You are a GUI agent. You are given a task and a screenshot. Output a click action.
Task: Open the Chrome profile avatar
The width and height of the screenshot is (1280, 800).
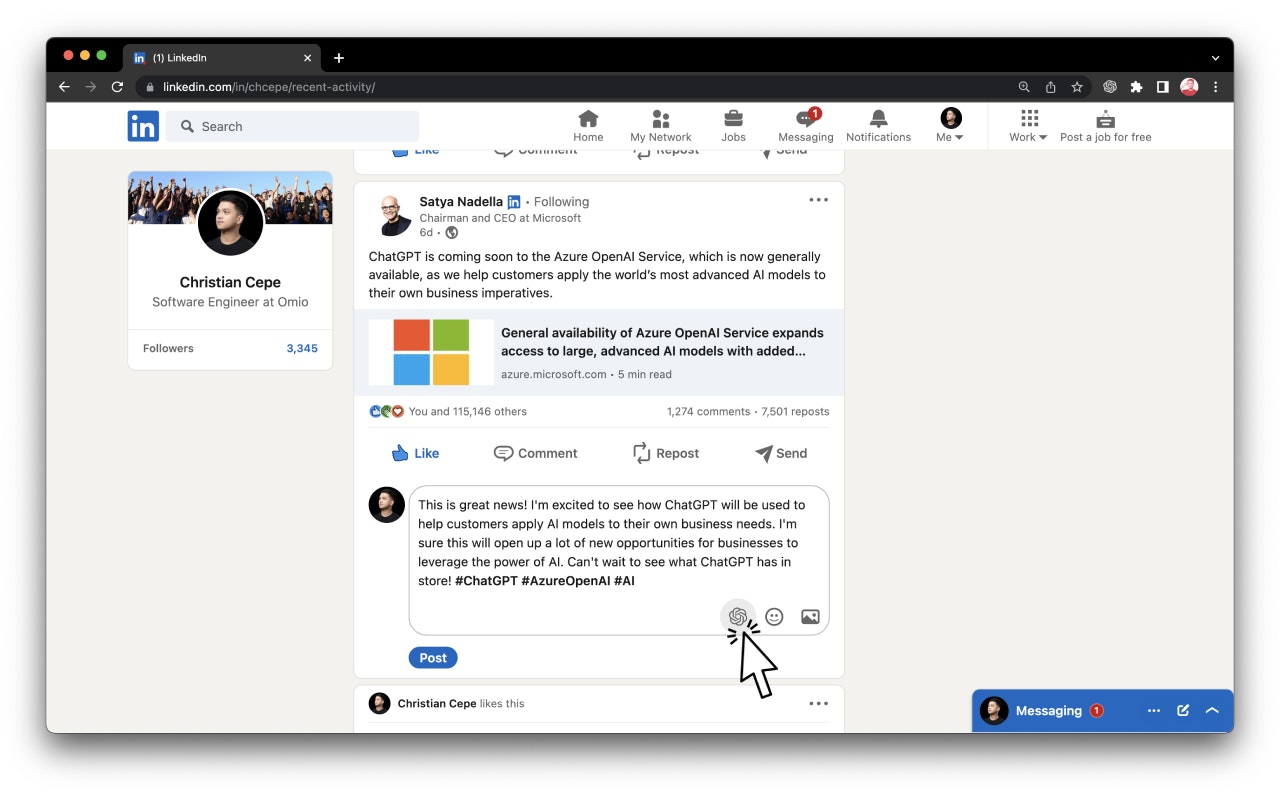pyautogui.click(x=1189, y=87)
